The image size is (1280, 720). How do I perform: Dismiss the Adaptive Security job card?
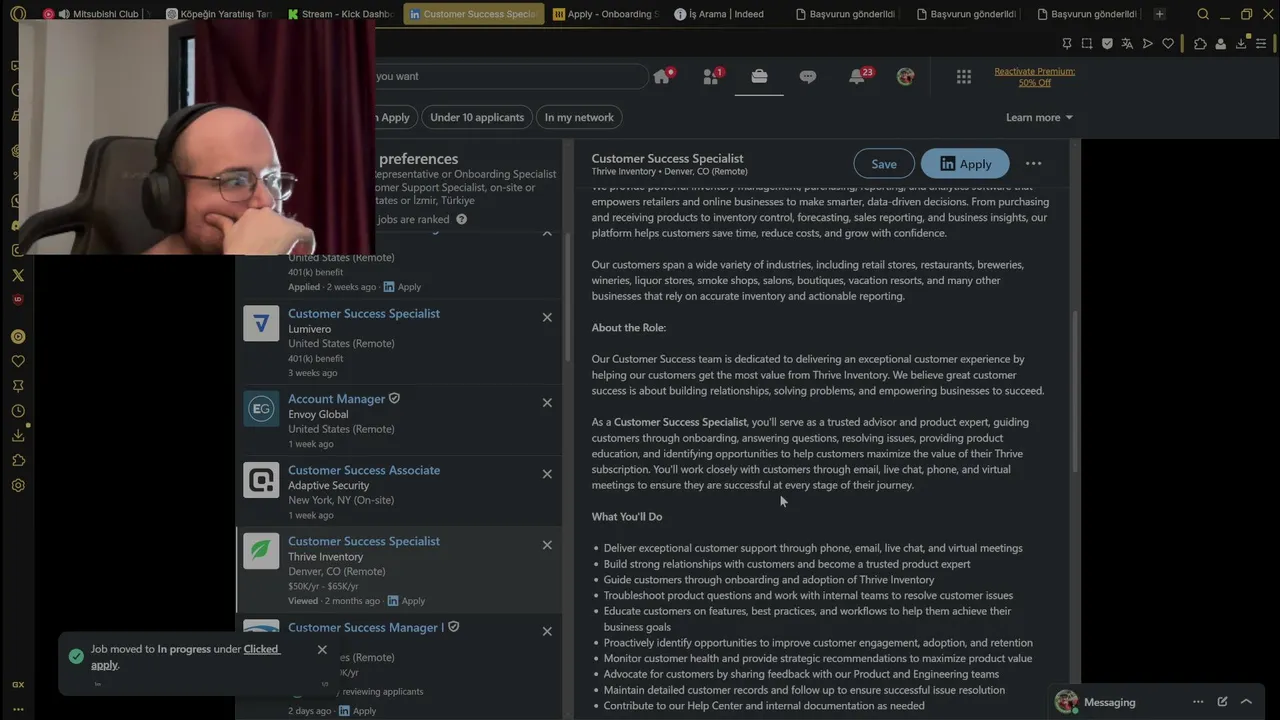pos(547,474)
